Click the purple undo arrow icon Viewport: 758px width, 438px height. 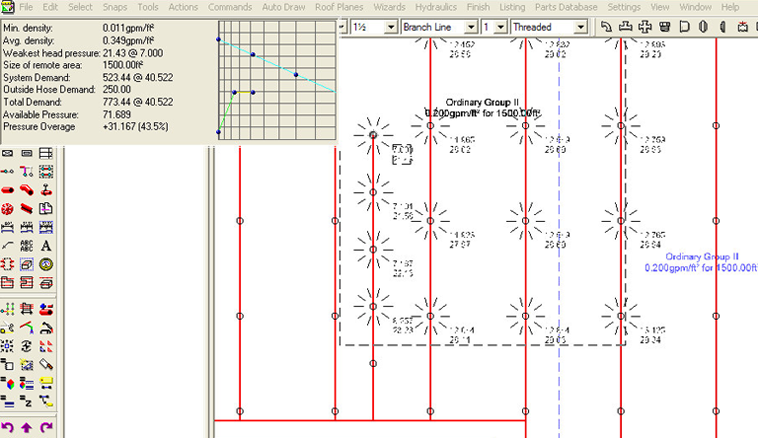pos(8,428)
